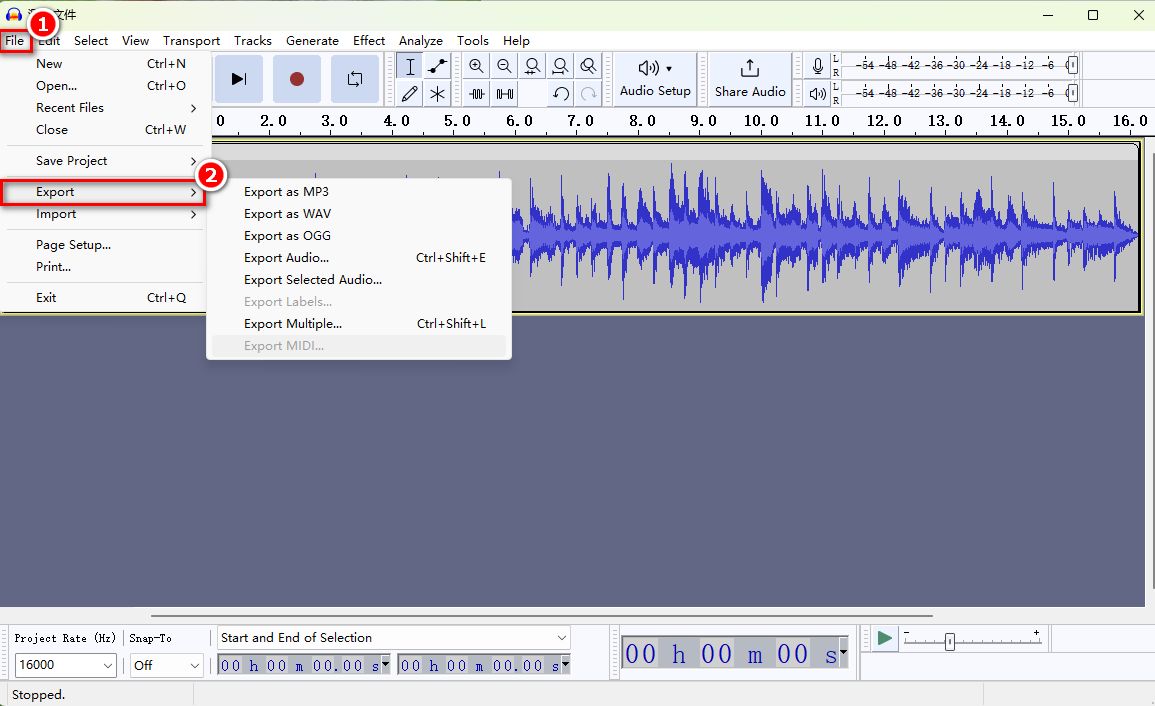Toggle the Loop playback button
The height and width of the screenshot is (706, 1155).
[355, 79]
